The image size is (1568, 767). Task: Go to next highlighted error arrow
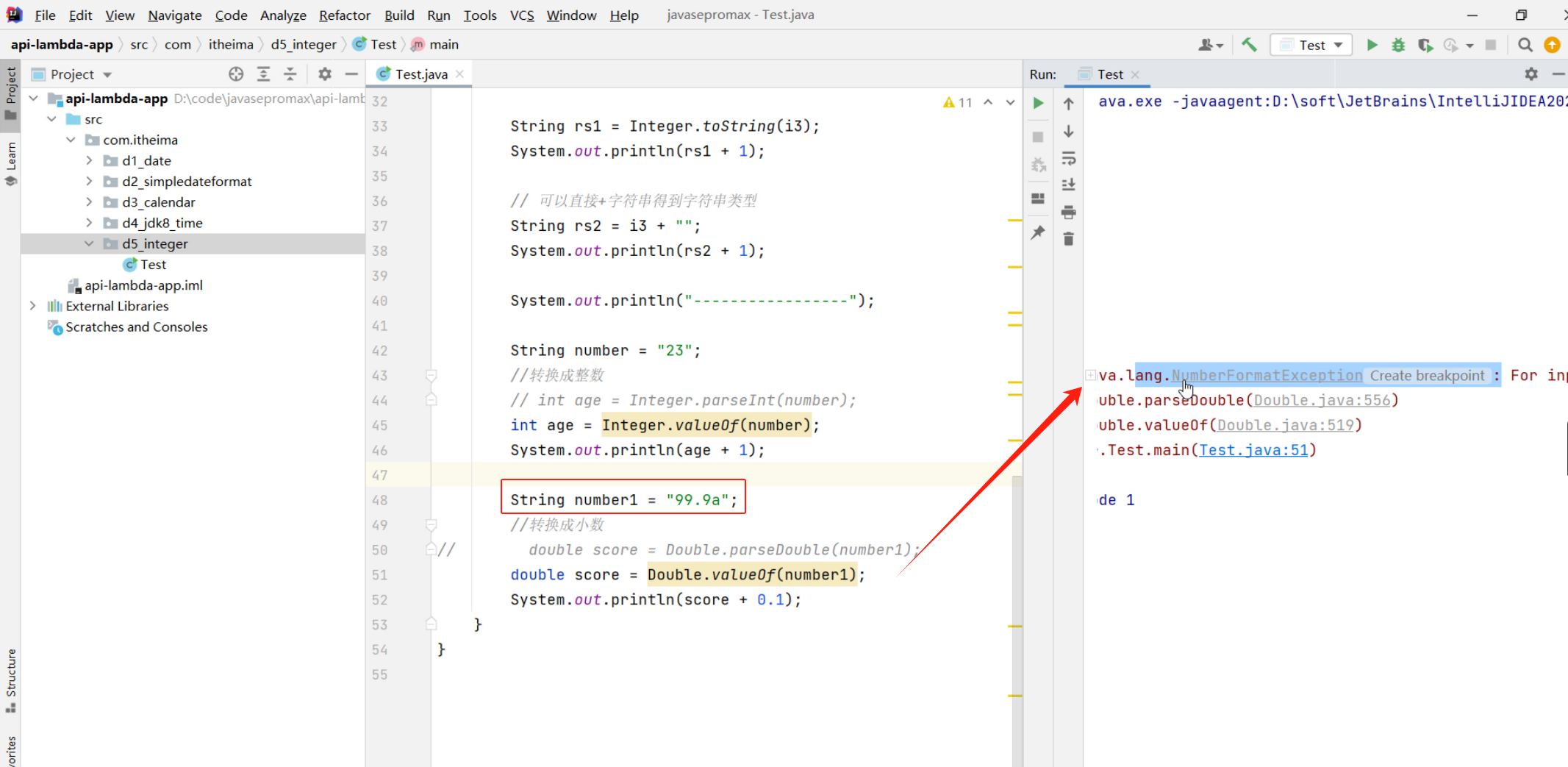click(x=1011, y=102)
